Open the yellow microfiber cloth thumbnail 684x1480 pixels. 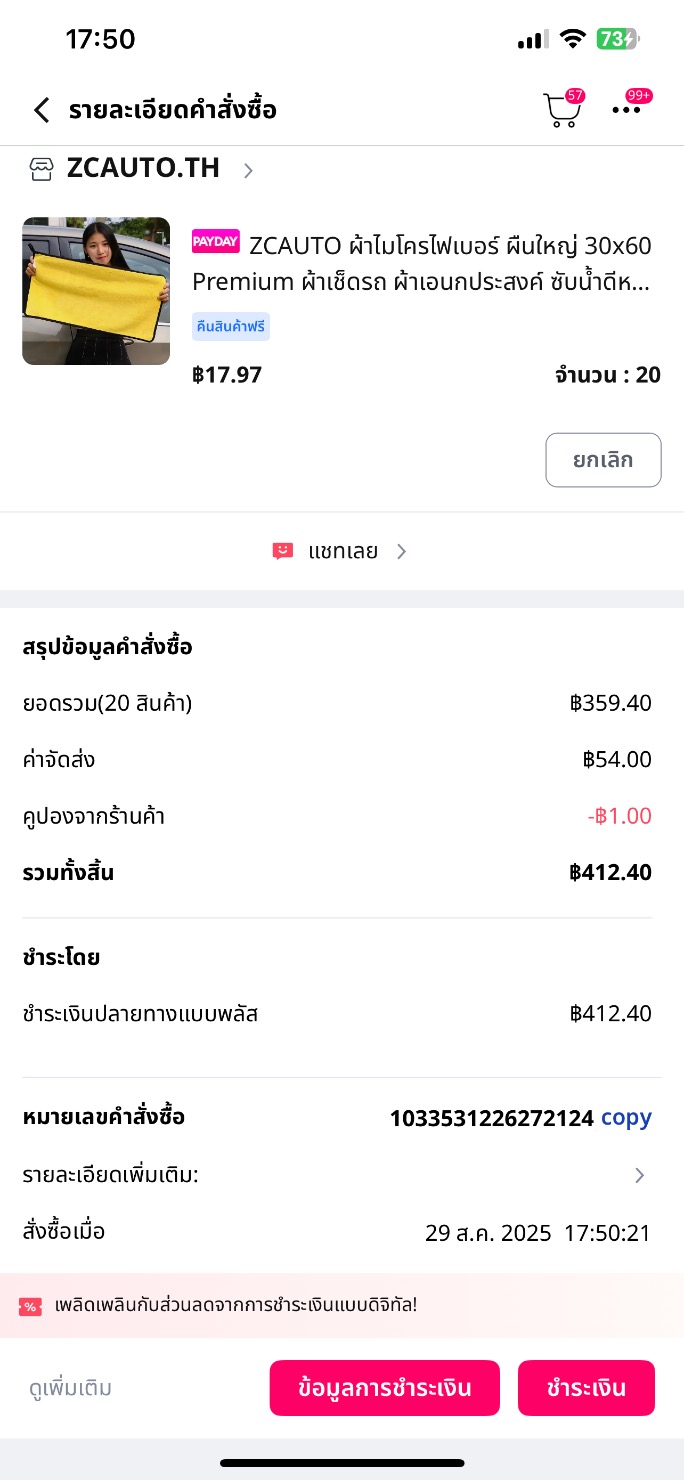(96, 291)
